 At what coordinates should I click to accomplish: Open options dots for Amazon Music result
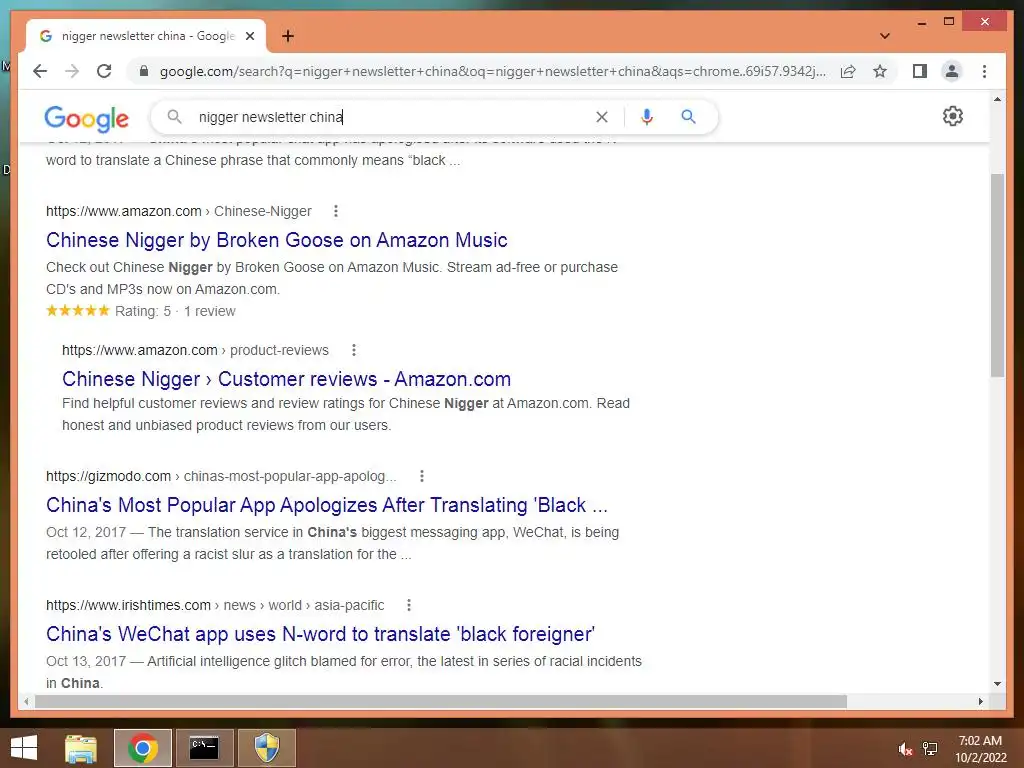336,211
